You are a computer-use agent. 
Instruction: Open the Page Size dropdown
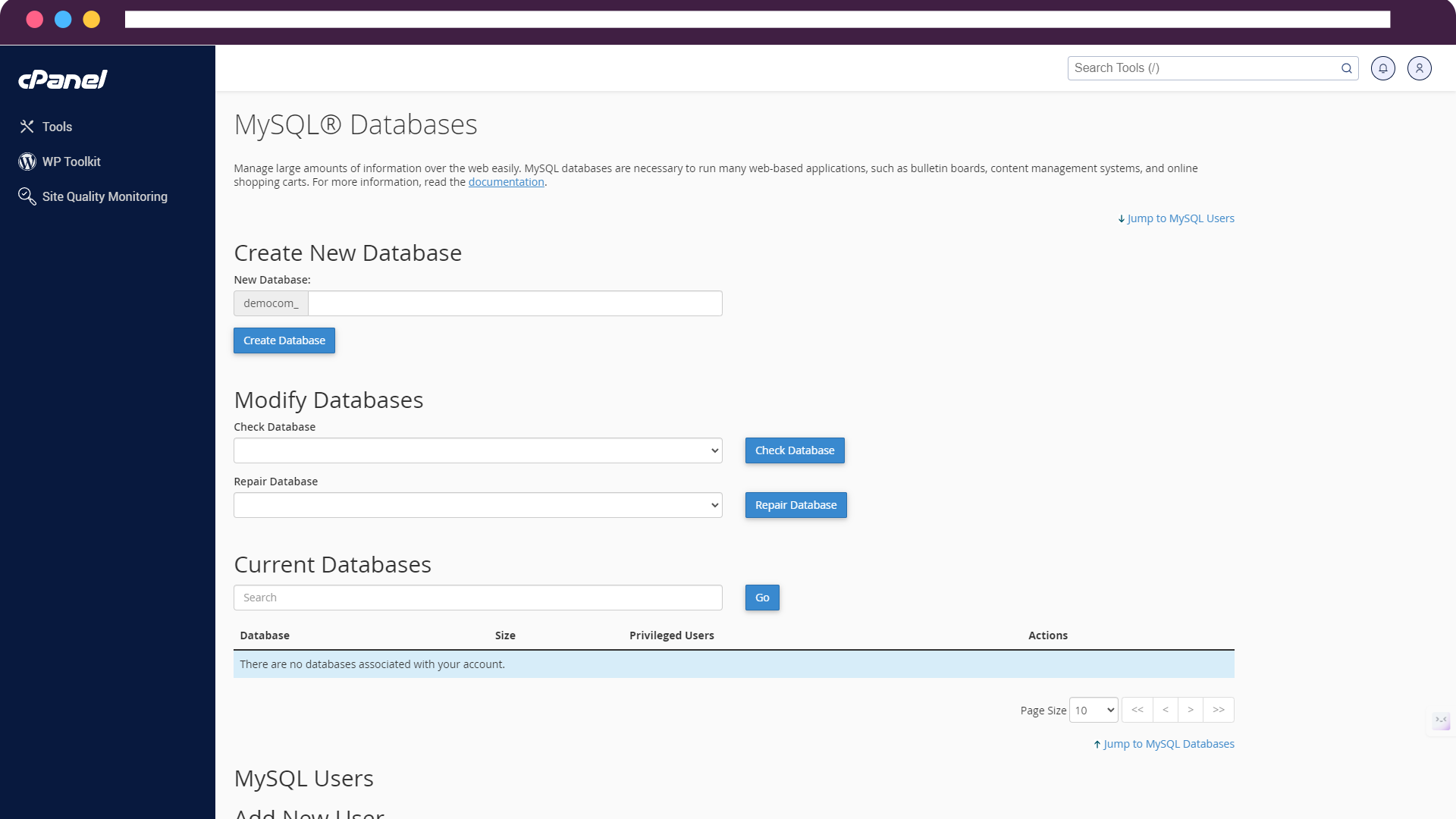pos(1094,711)
